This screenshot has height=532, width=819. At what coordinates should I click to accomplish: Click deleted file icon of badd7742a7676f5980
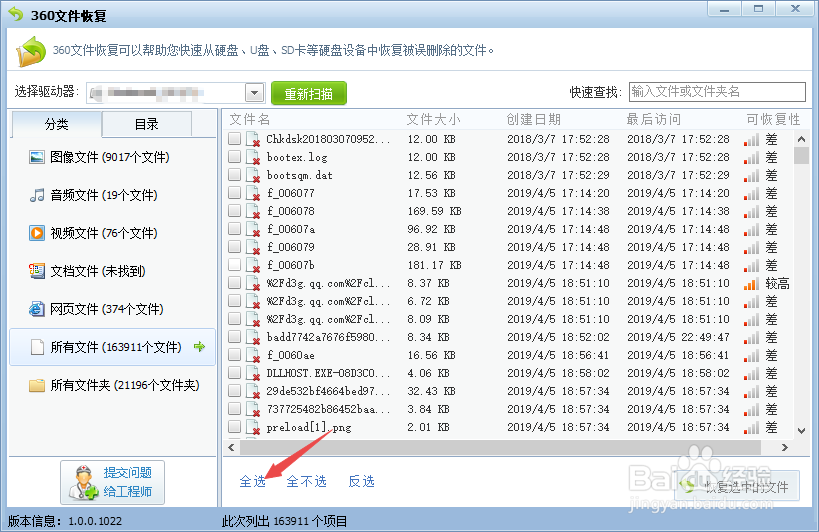click(253, 337)
